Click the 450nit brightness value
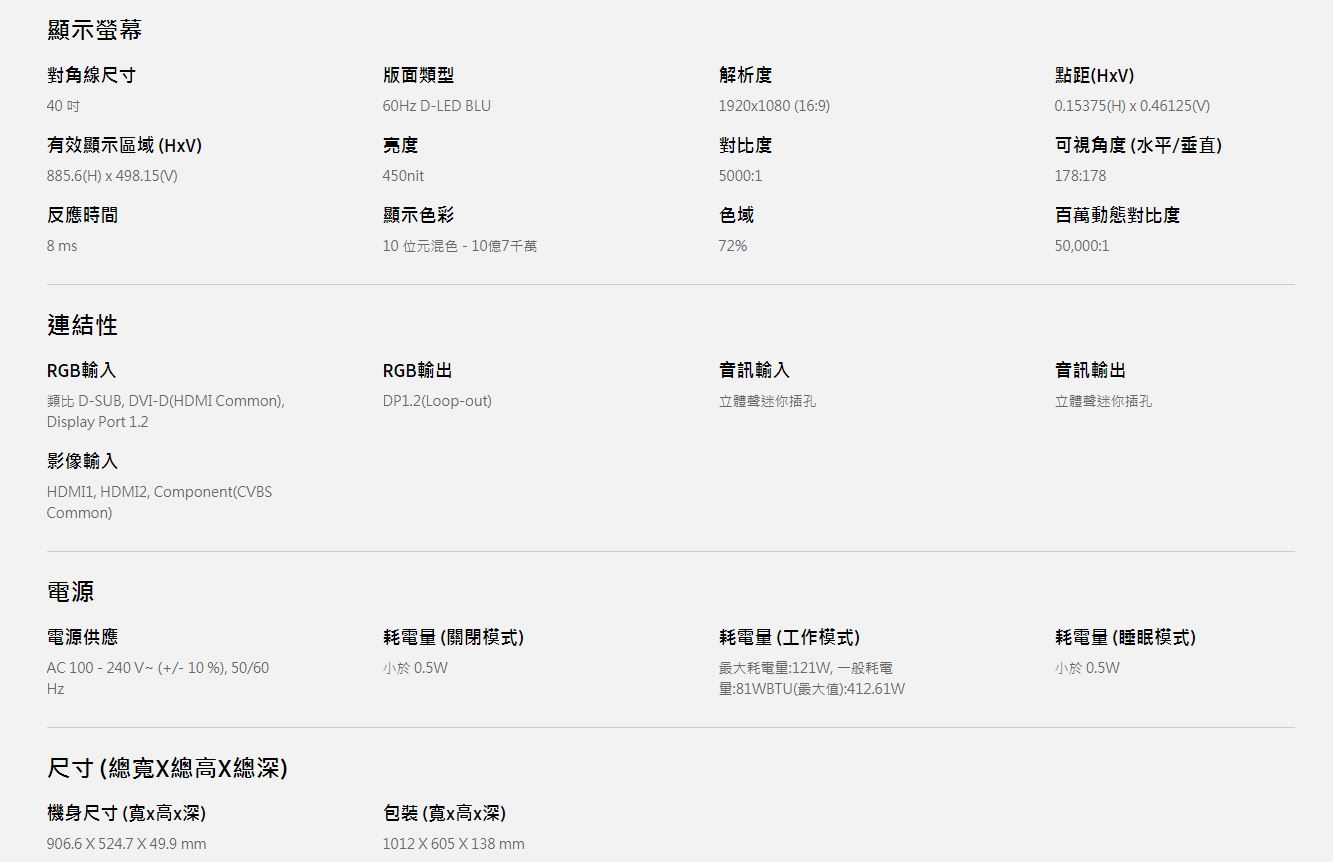Image resolution: width=1333 pixels, height=862 pixels. 403,176
